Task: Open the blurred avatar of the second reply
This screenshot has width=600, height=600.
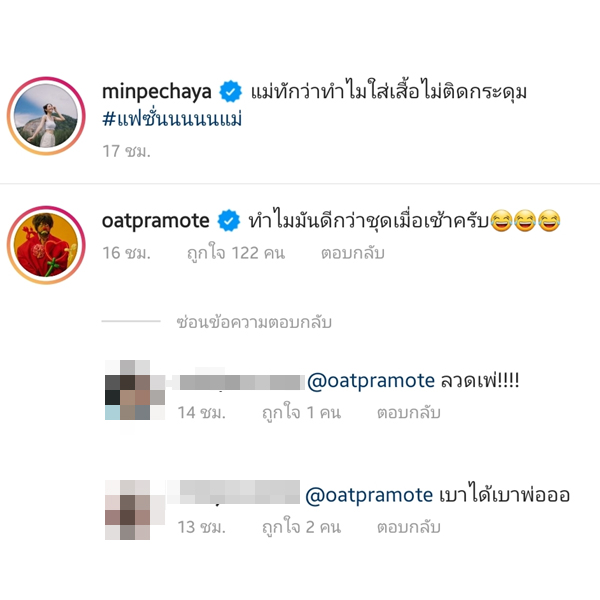Action: point(135,510)
